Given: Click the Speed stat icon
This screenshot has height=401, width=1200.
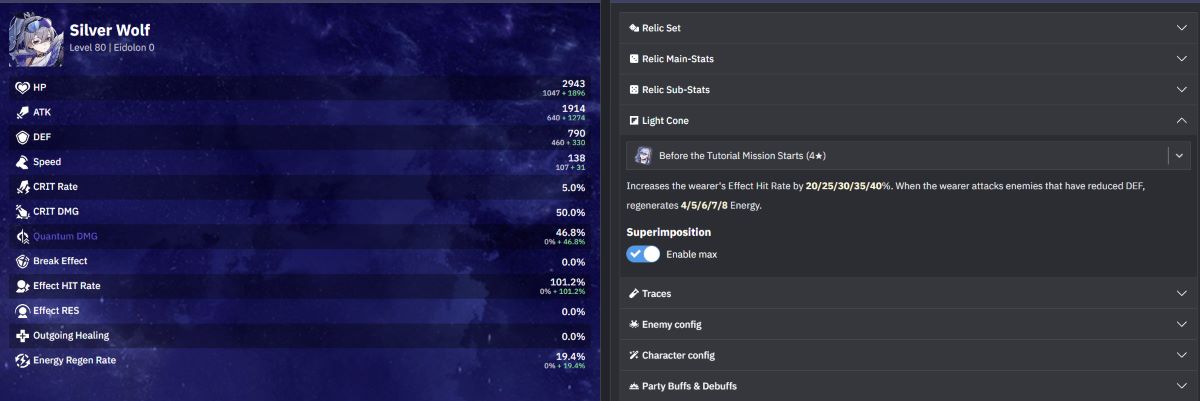Looking at the screenshot, I should click(22, 162).
